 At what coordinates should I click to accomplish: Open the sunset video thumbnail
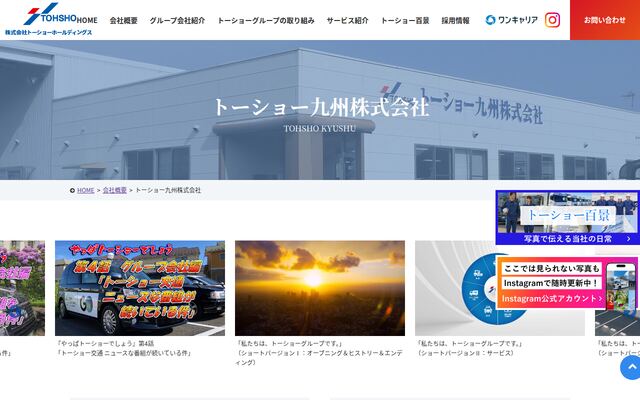[x=320, y=288]
